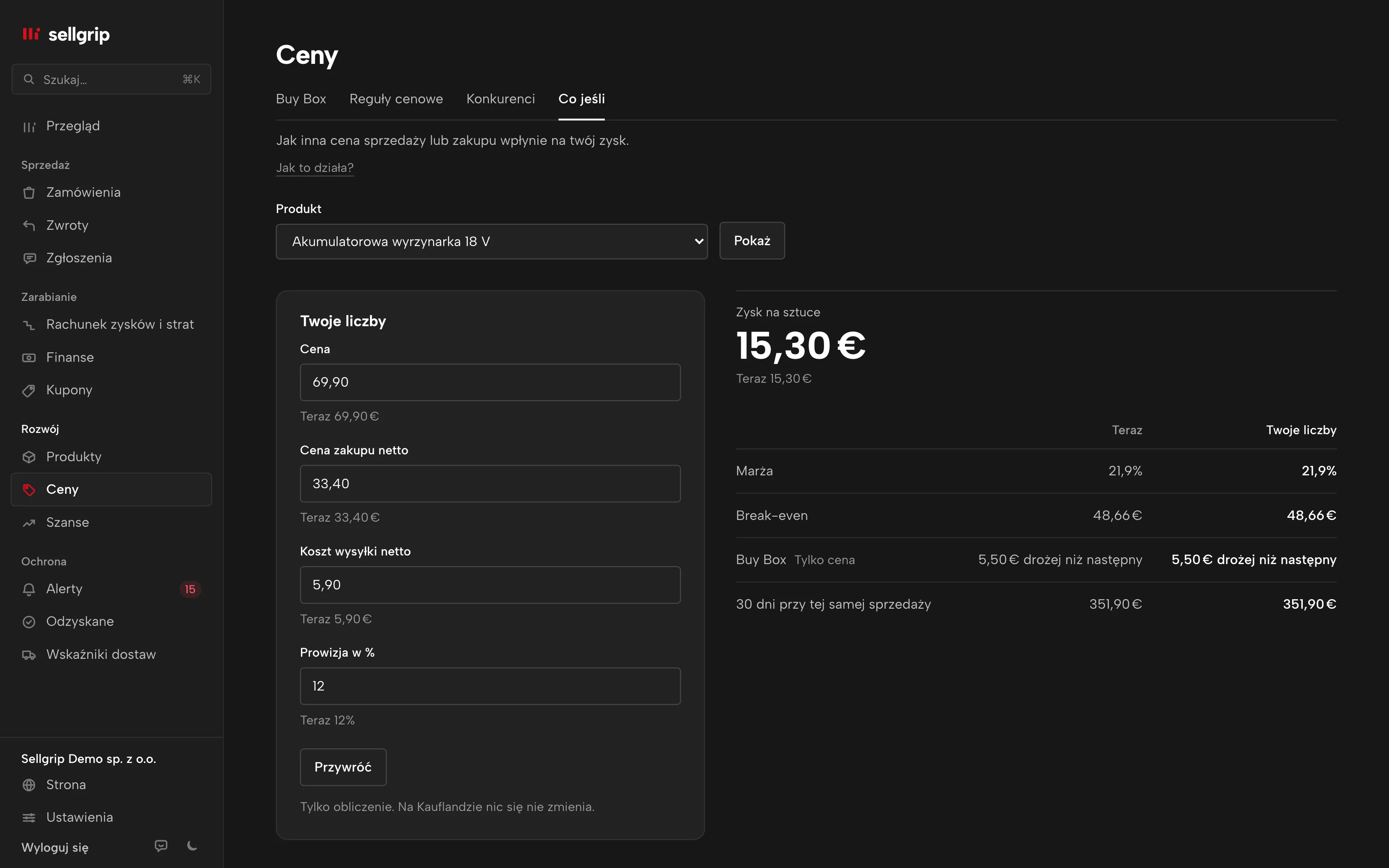Click the Tylko cena label beside Buy Box
1389x868 pixels.
824,560
